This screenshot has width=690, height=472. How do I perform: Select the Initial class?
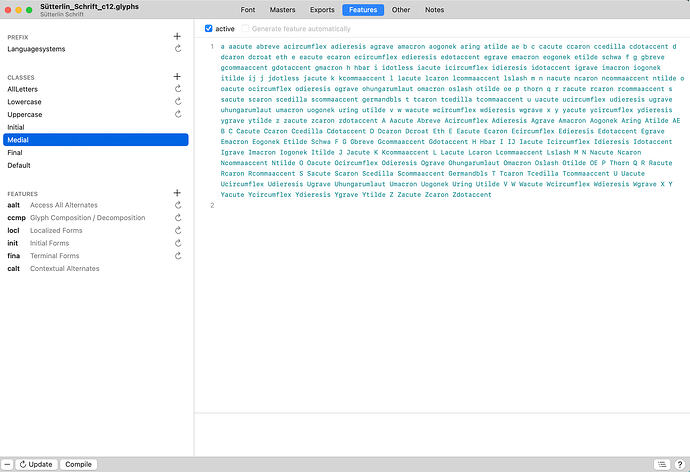coord(94,127)
